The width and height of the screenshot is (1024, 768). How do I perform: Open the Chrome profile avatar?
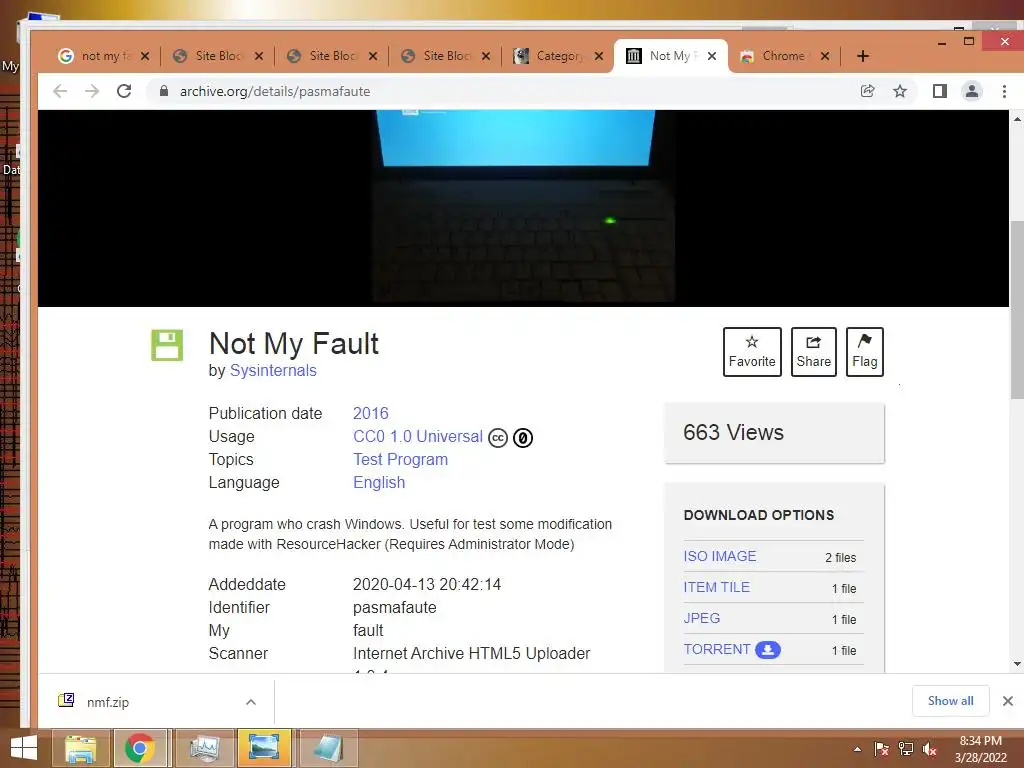972,91
